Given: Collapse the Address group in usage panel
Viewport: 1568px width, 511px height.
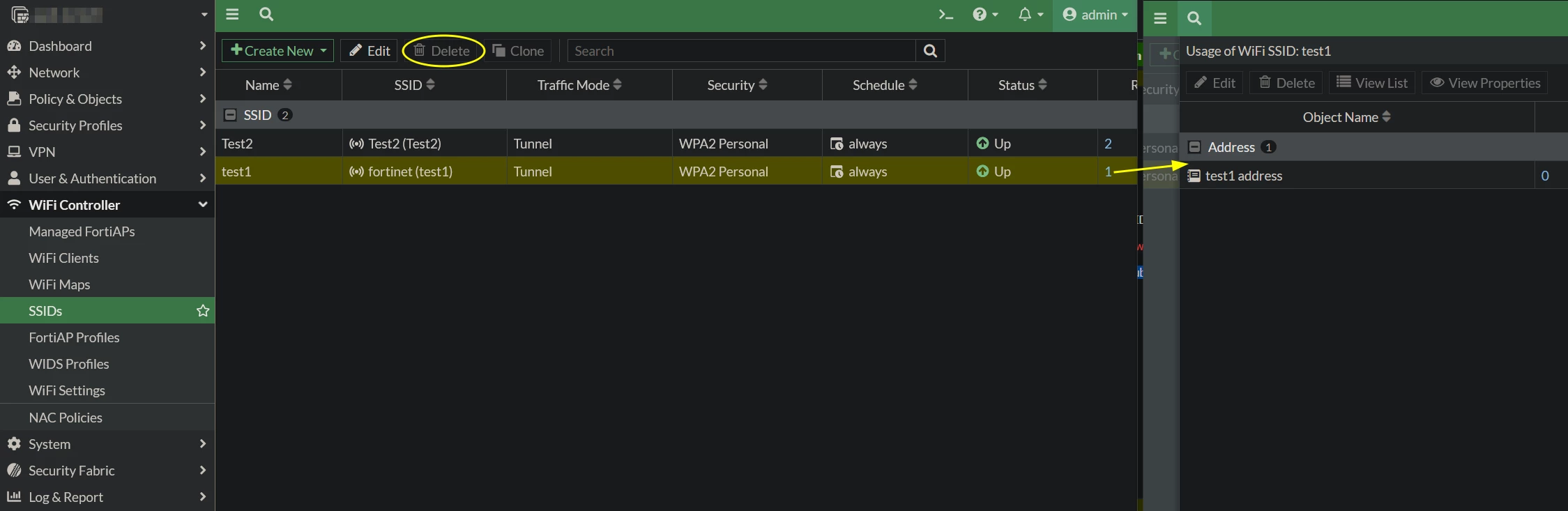Looking at the screenshot, I should coord(1194,147).
